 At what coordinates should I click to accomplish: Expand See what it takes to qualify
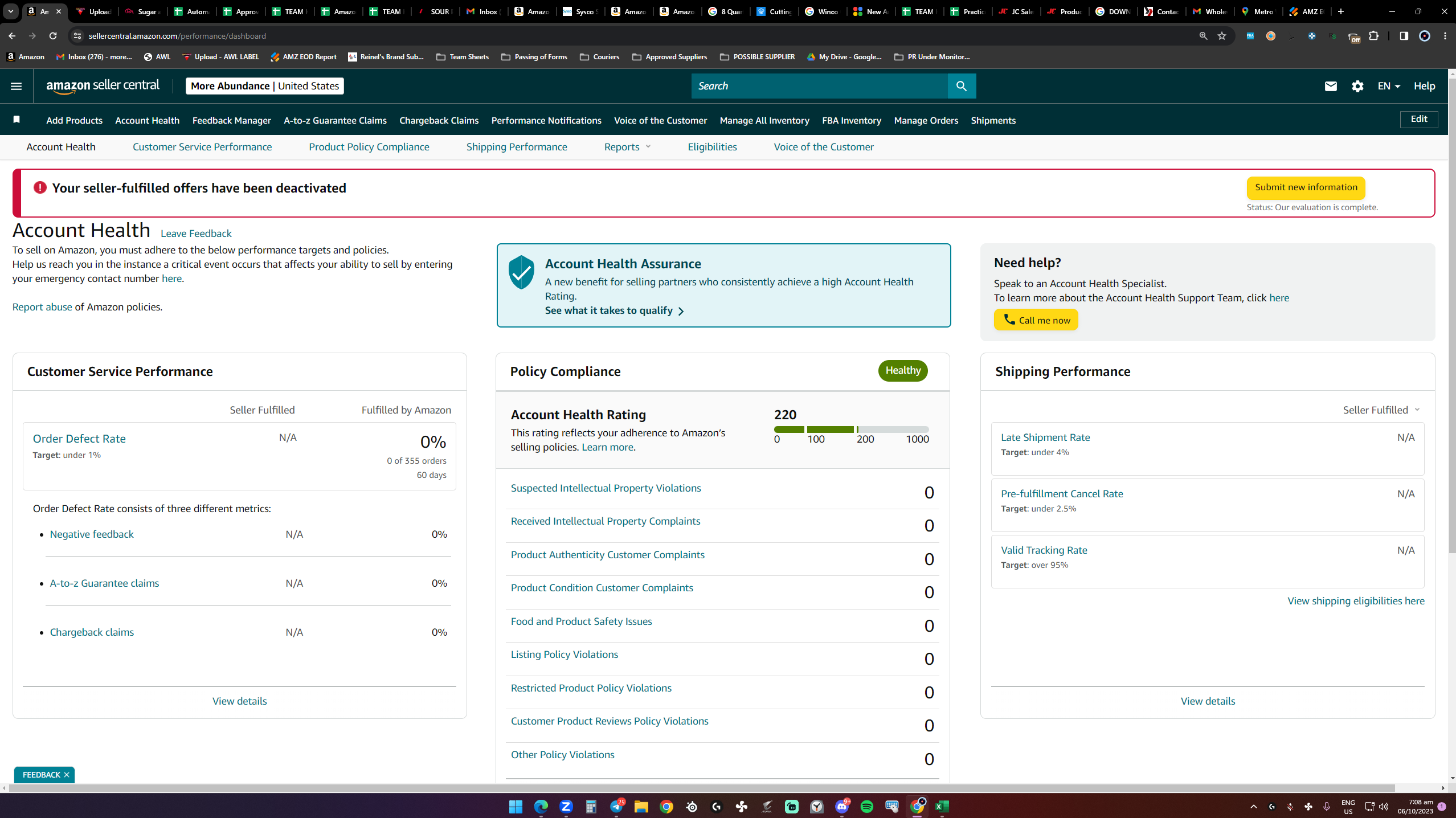(614, 310)
